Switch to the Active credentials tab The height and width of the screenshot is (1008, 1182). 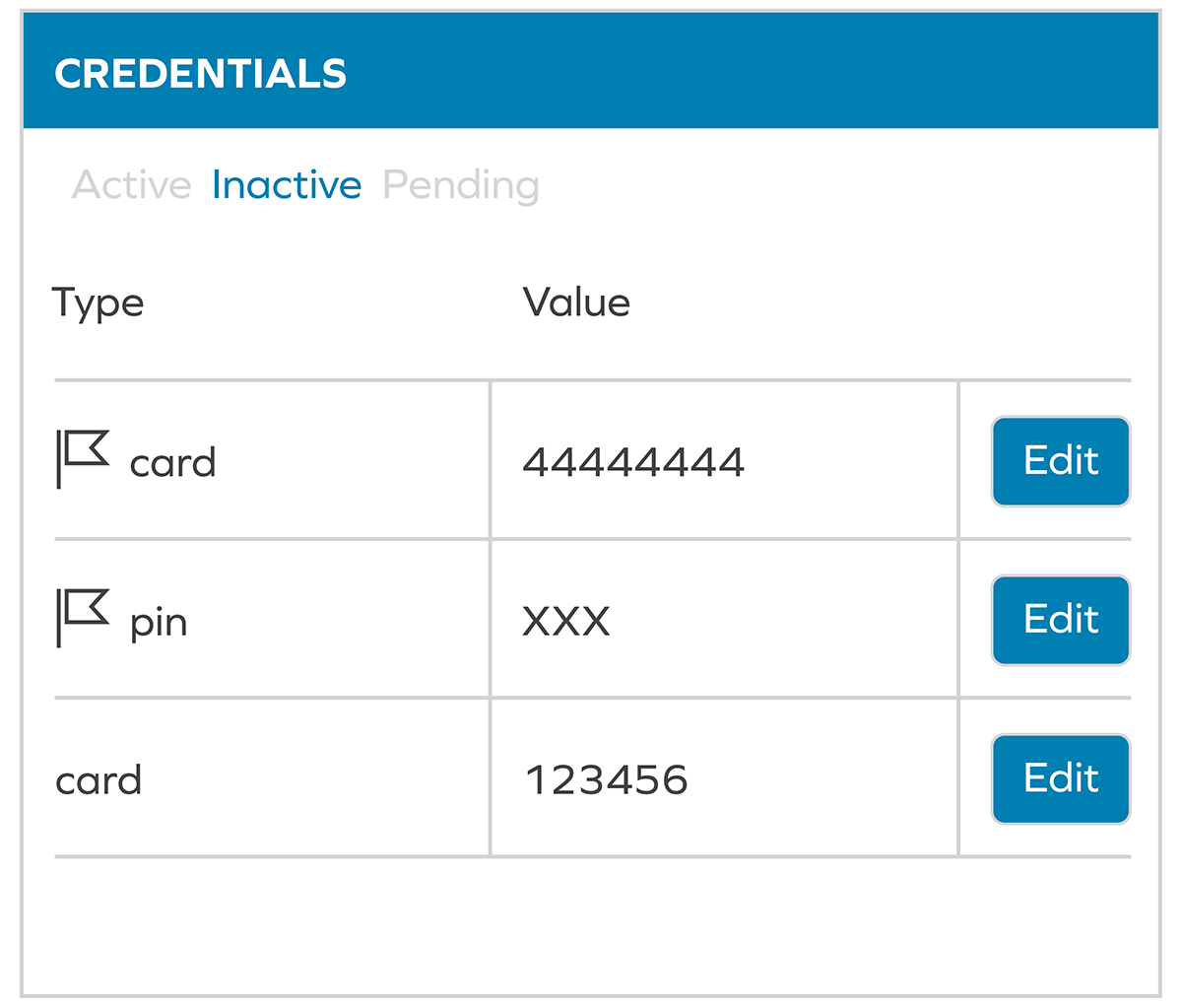point(131,185)
